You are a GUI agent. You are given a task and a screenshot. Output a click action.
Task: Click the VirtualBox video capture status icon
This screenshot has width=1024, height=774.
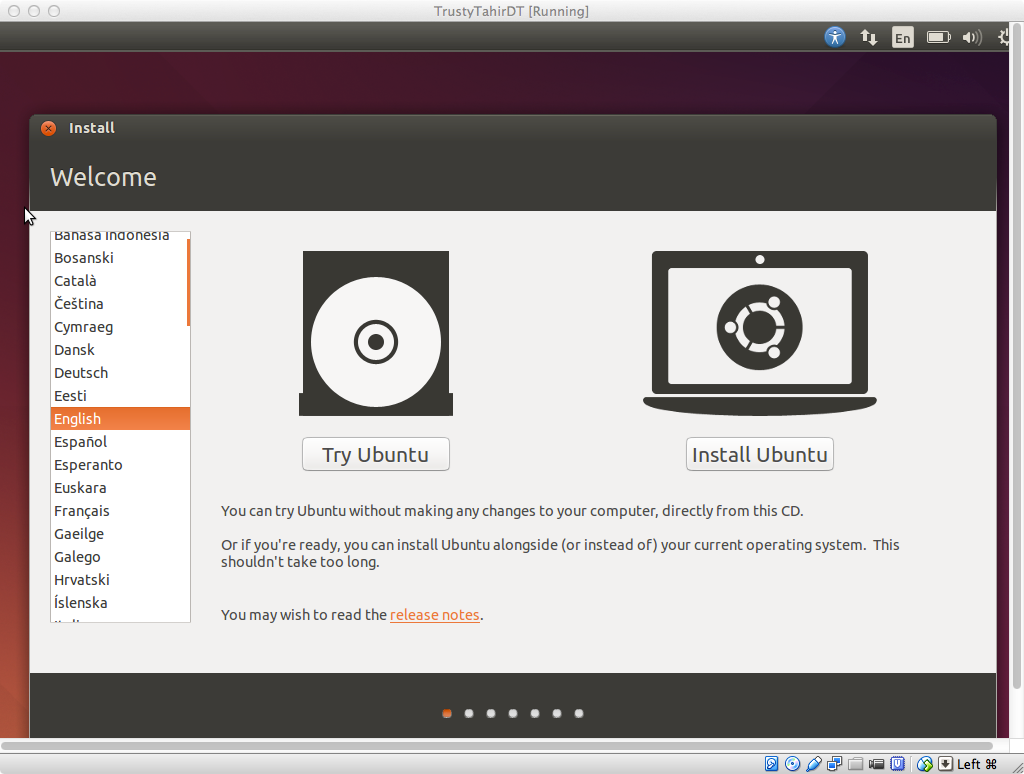pyautogui.click(x=876, y=764)
